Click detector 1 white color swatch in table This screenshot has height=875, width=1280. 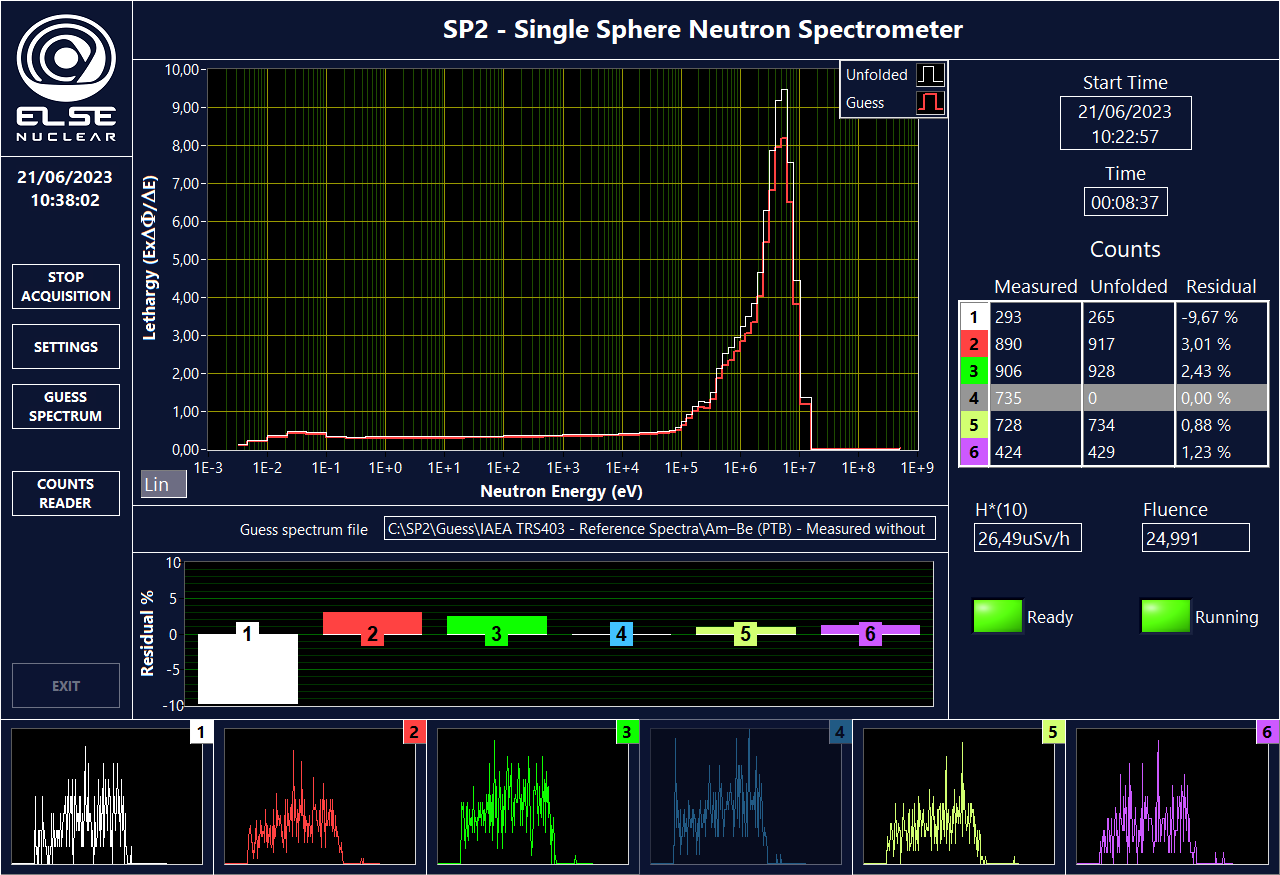(x=974, y=317)
